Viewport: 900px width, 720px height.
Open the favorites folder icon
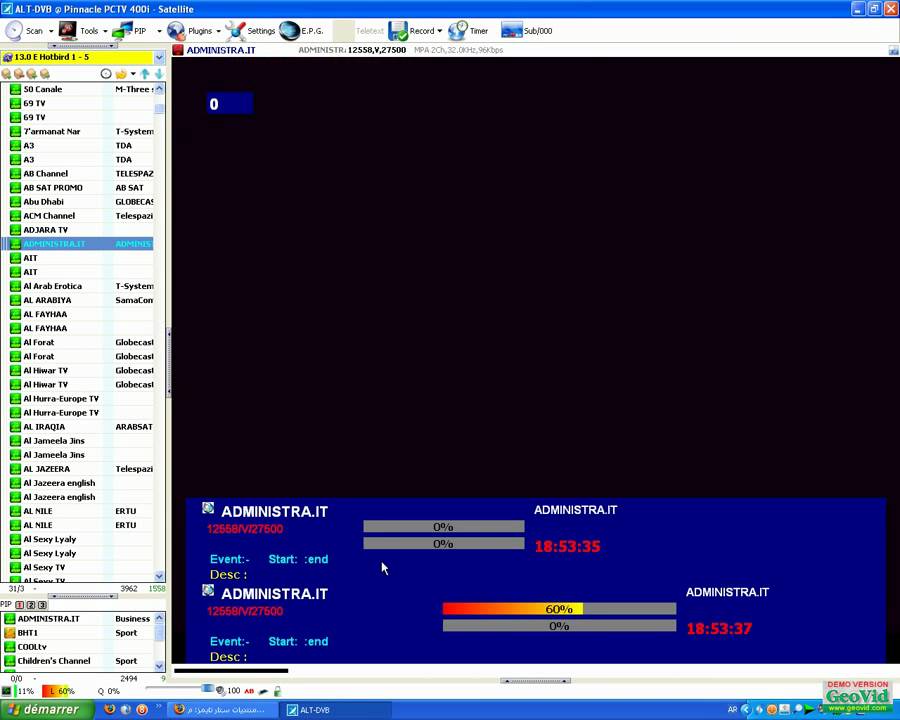pos(121,73)
